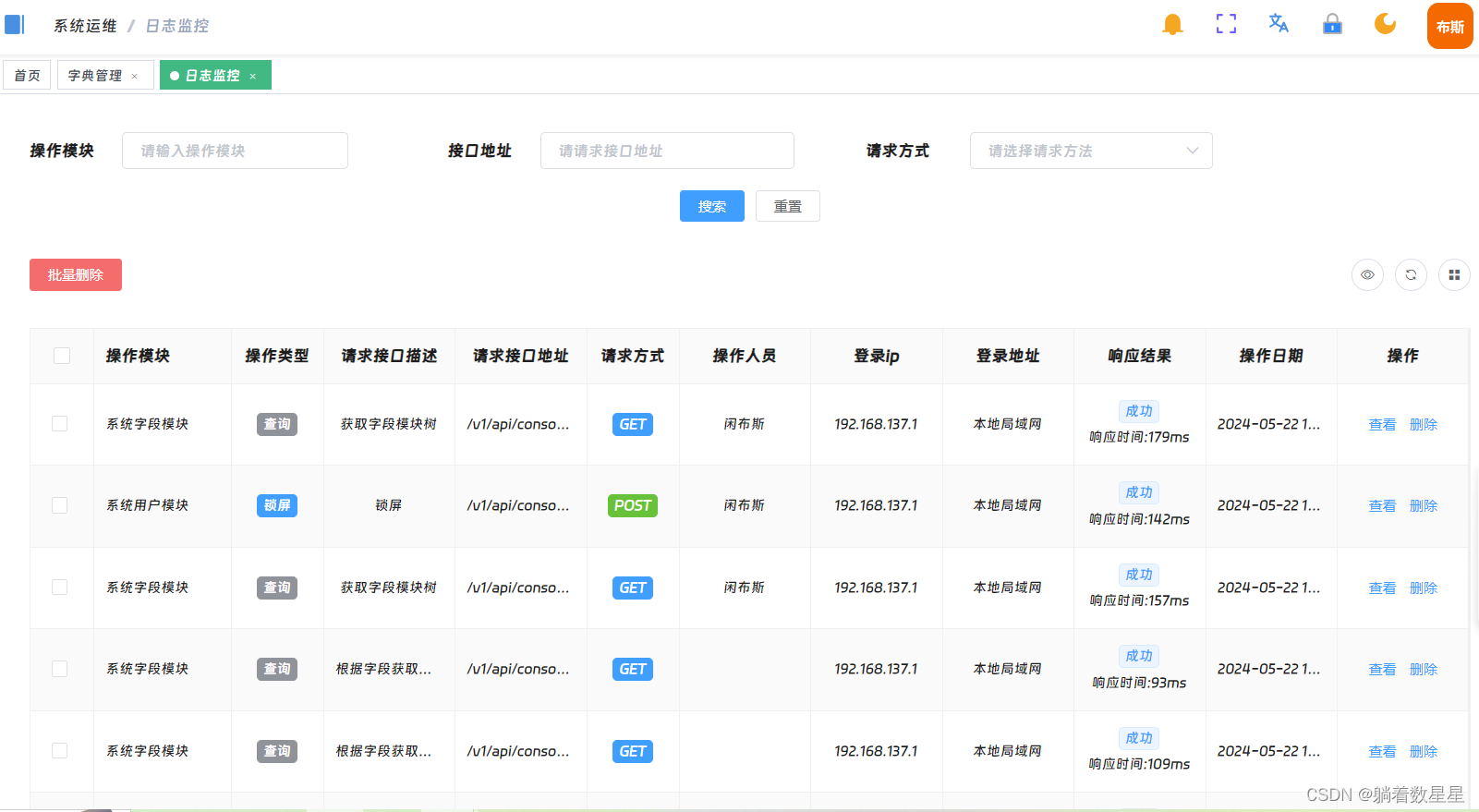Click the 日志监控 breadcrumb
The height and width of the screenshot is (812, 1479).
[177, 26]
